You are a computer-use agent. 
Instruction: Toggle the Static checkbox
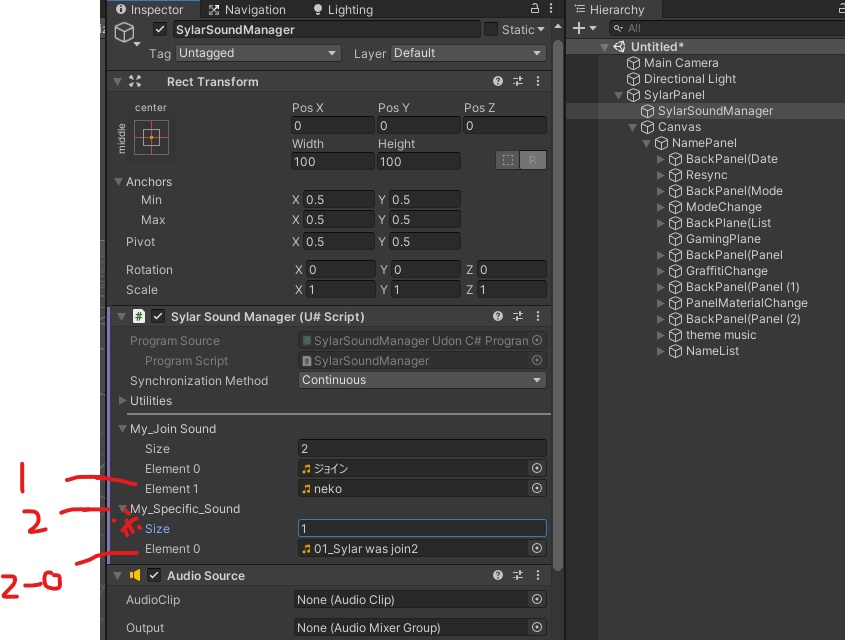coord(491,29)
